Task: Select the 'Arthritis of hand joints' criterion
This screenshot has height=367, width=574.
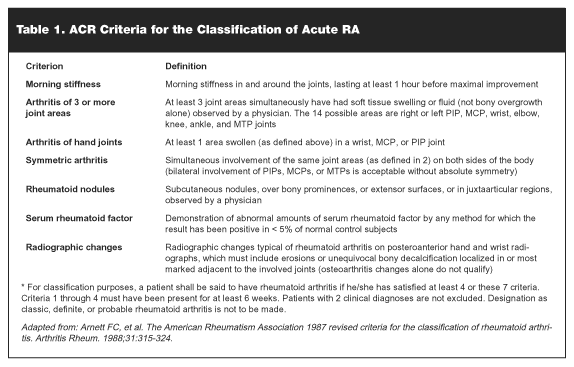Action: tap(74, 142)
